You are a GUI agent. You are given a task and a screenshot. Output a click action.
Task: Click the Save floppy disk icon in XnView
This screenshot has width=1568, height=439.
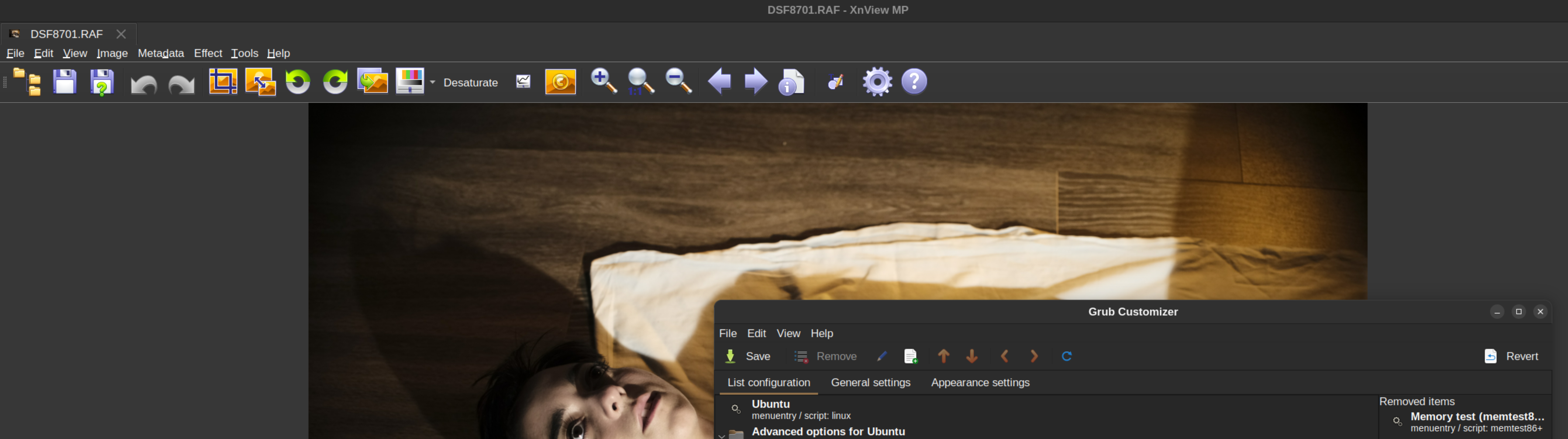point(65,82)
